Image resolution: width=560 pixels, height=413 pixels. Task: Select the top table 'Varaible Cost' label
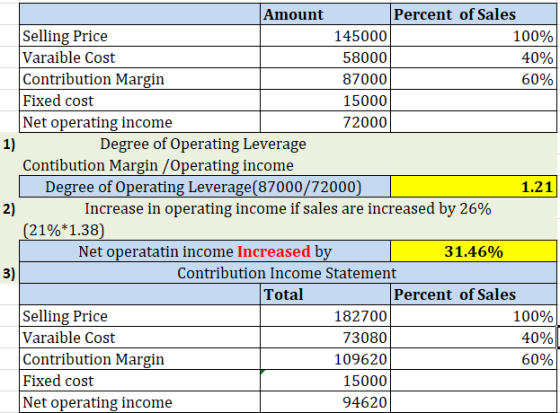[x=140, y=57]
